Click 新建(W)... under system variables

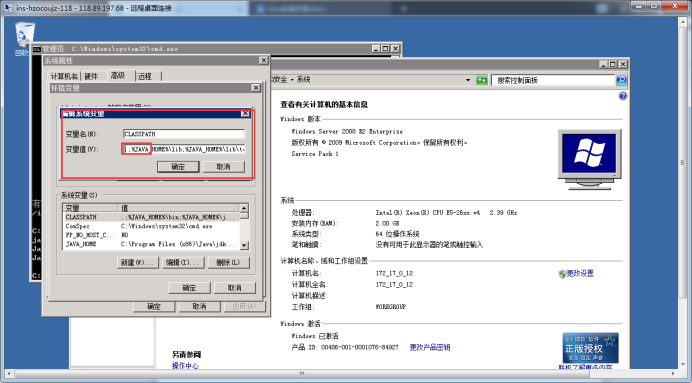tap(138, 263)
